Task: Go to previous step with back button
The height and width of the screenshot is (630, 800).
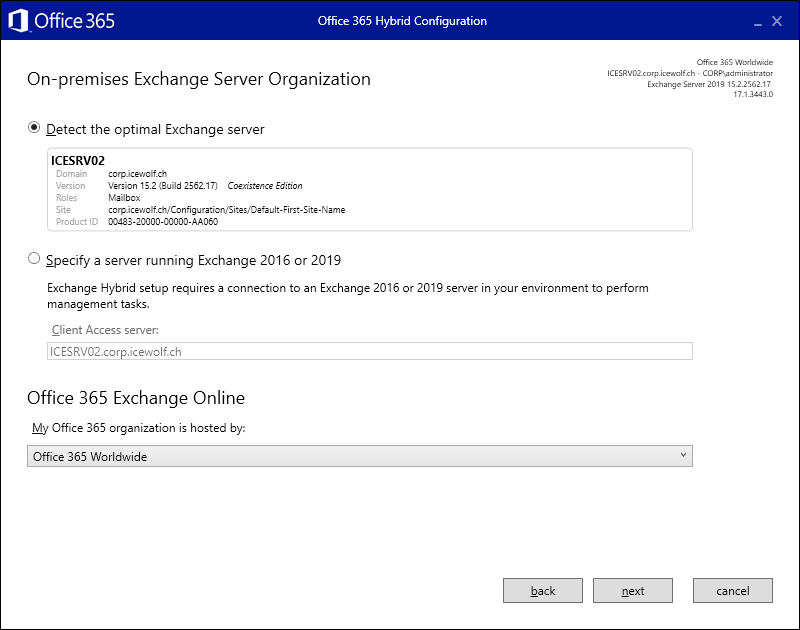Action: pos(543,591)
